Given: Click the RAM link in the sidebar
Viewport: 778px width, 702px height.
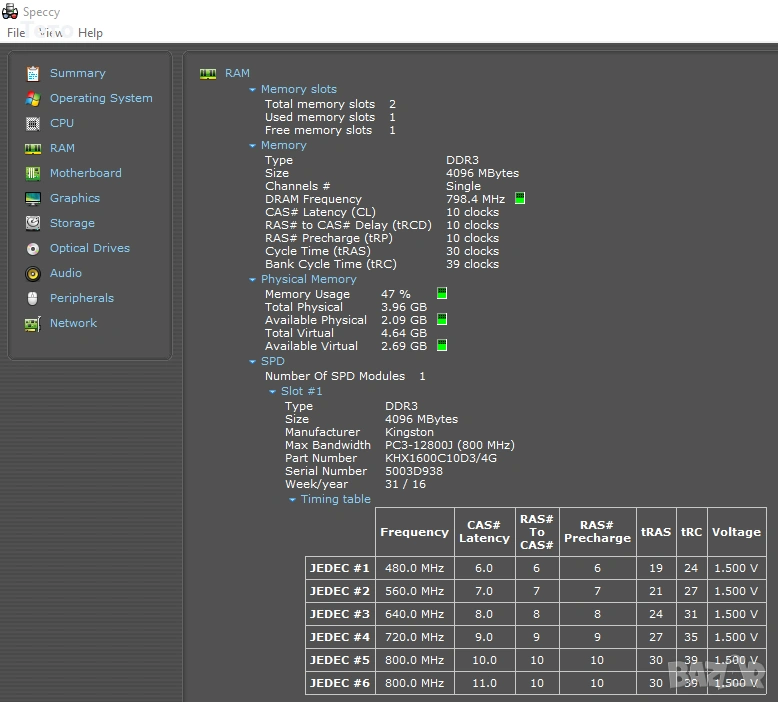Looking at the screenshot, I should tap(62, 148).
